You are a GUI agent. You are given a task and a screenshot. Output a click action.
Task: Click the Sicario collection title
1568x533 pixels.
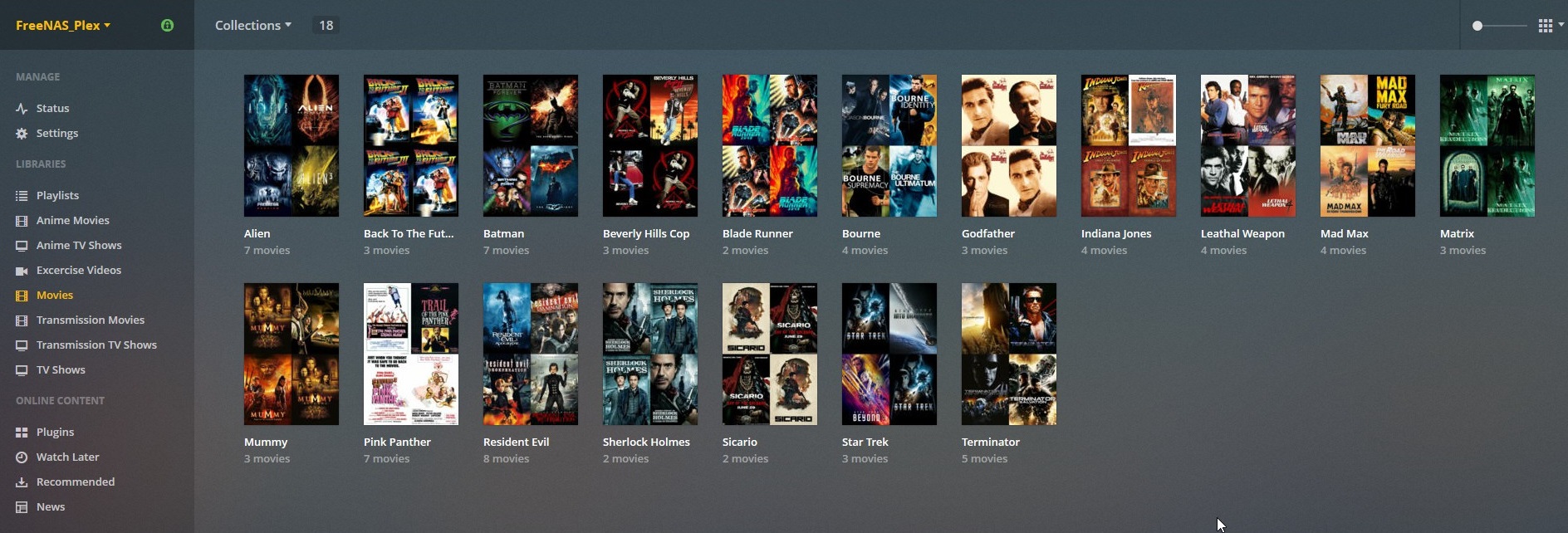coord(740,442)
